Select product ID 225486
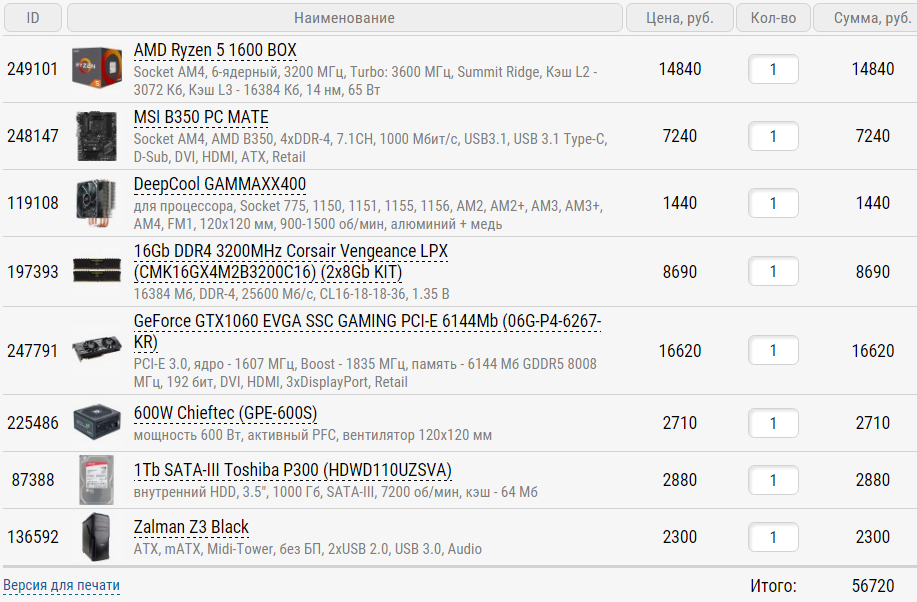The height and width of the screenshot is (602, 917). click(33, 422)
